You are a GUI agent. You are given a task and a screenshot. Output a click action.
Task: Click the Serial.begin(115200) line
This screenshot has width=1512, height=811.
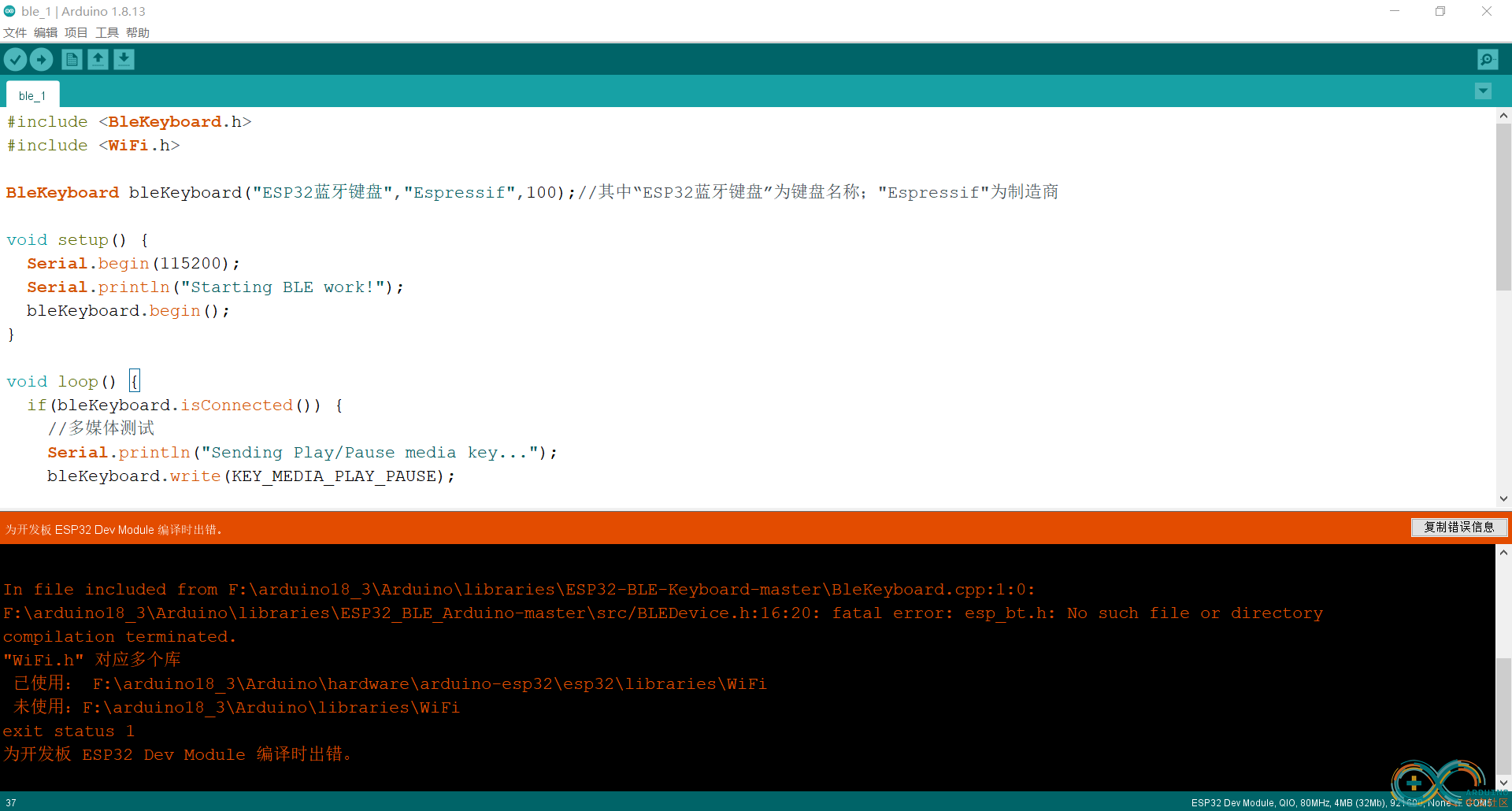[133, 264]
